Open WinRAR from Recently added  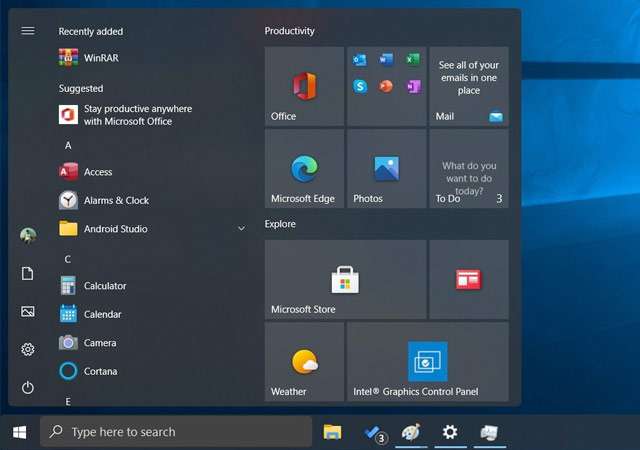click(x=100, y=58)
